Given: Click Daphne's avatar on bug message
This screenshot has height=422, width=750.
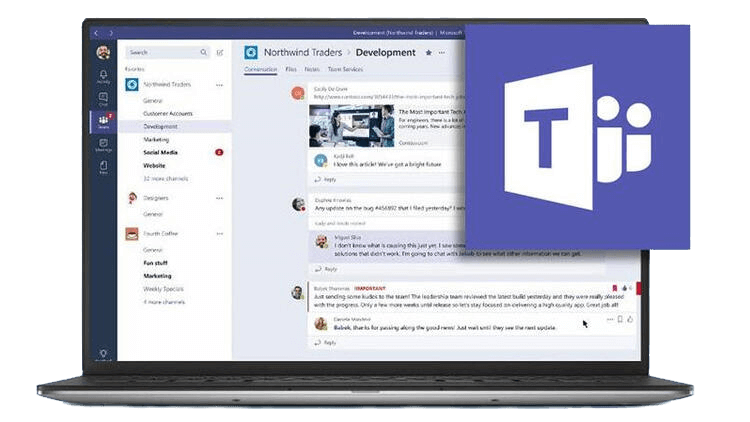Looking at the screenshot, I should coord(299,204).
